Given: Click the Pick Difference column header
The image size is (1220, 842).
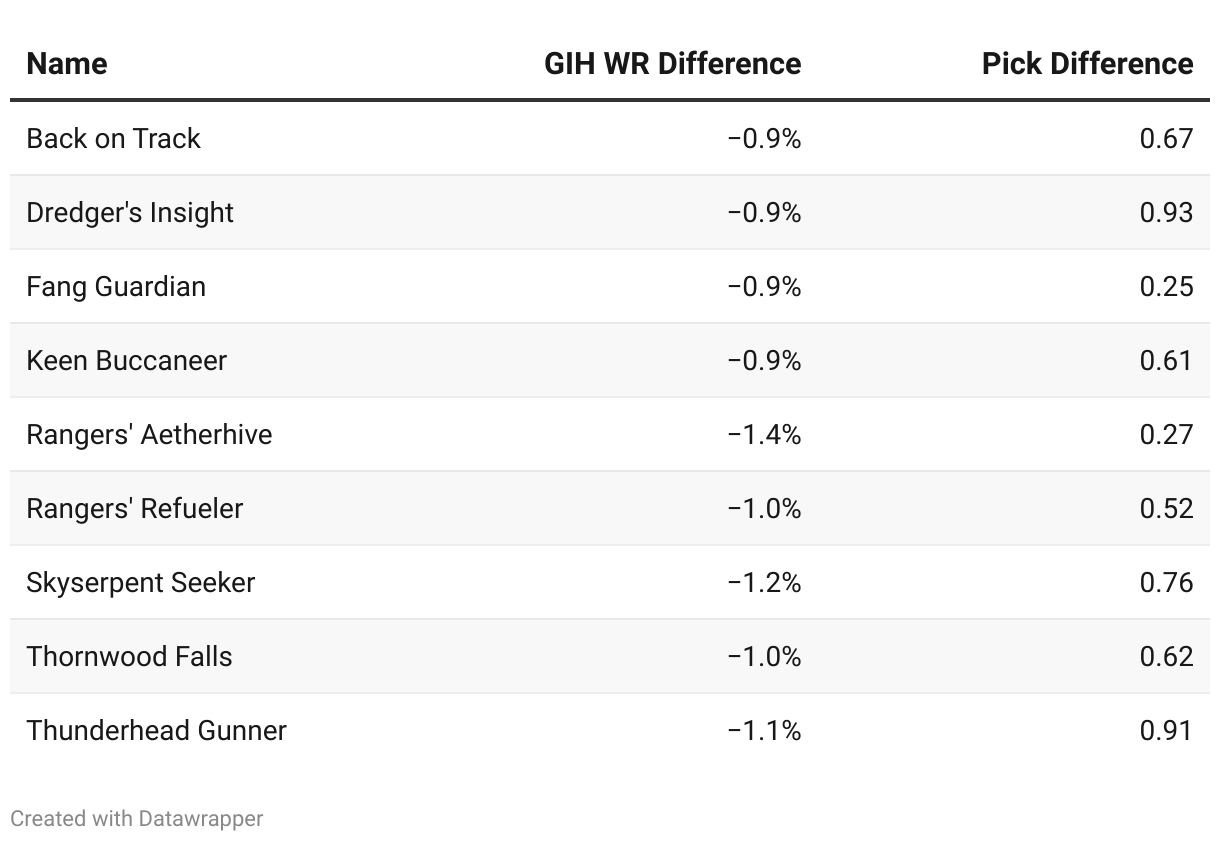Looking at the screenshot, I should (1087, 64).
